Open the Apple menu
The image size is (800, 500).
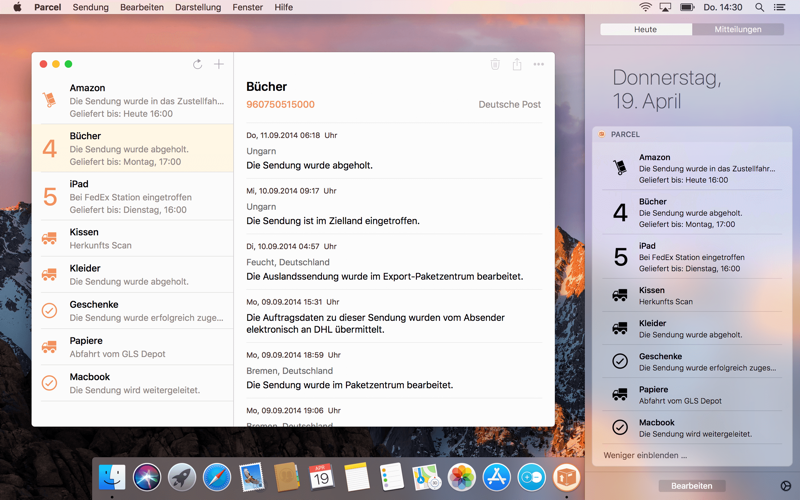tap(17, 7)
